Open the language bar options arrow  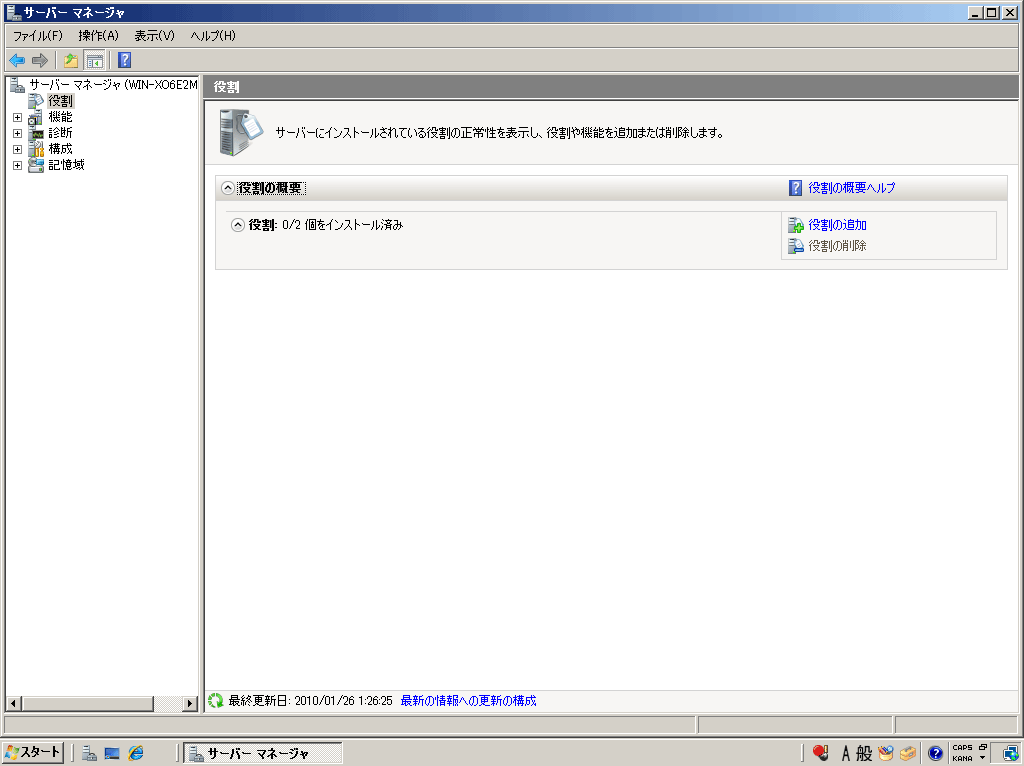click(982, 758)
